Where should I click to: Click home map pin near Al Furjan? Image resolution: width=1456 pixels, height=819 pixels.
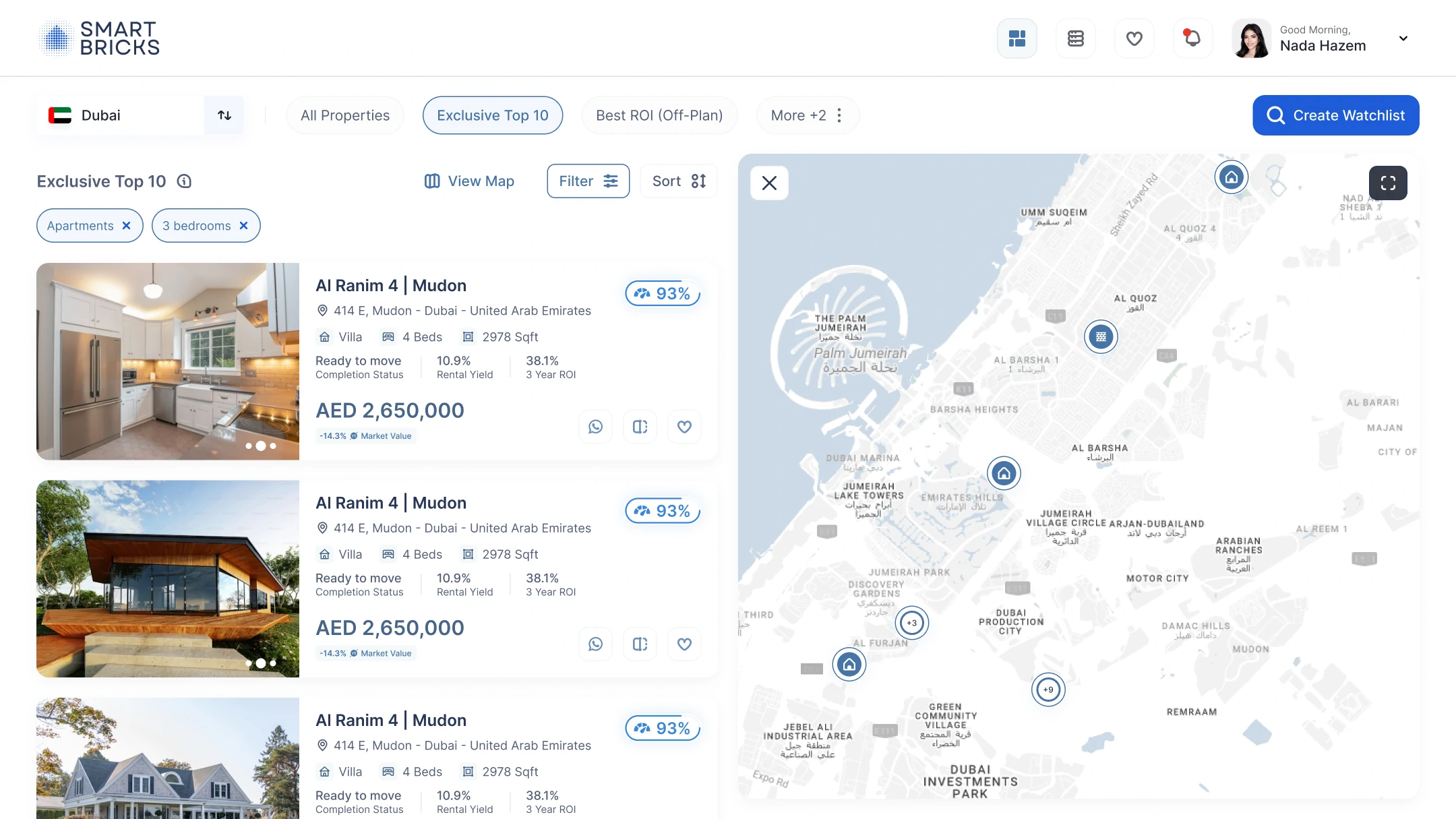849,665
